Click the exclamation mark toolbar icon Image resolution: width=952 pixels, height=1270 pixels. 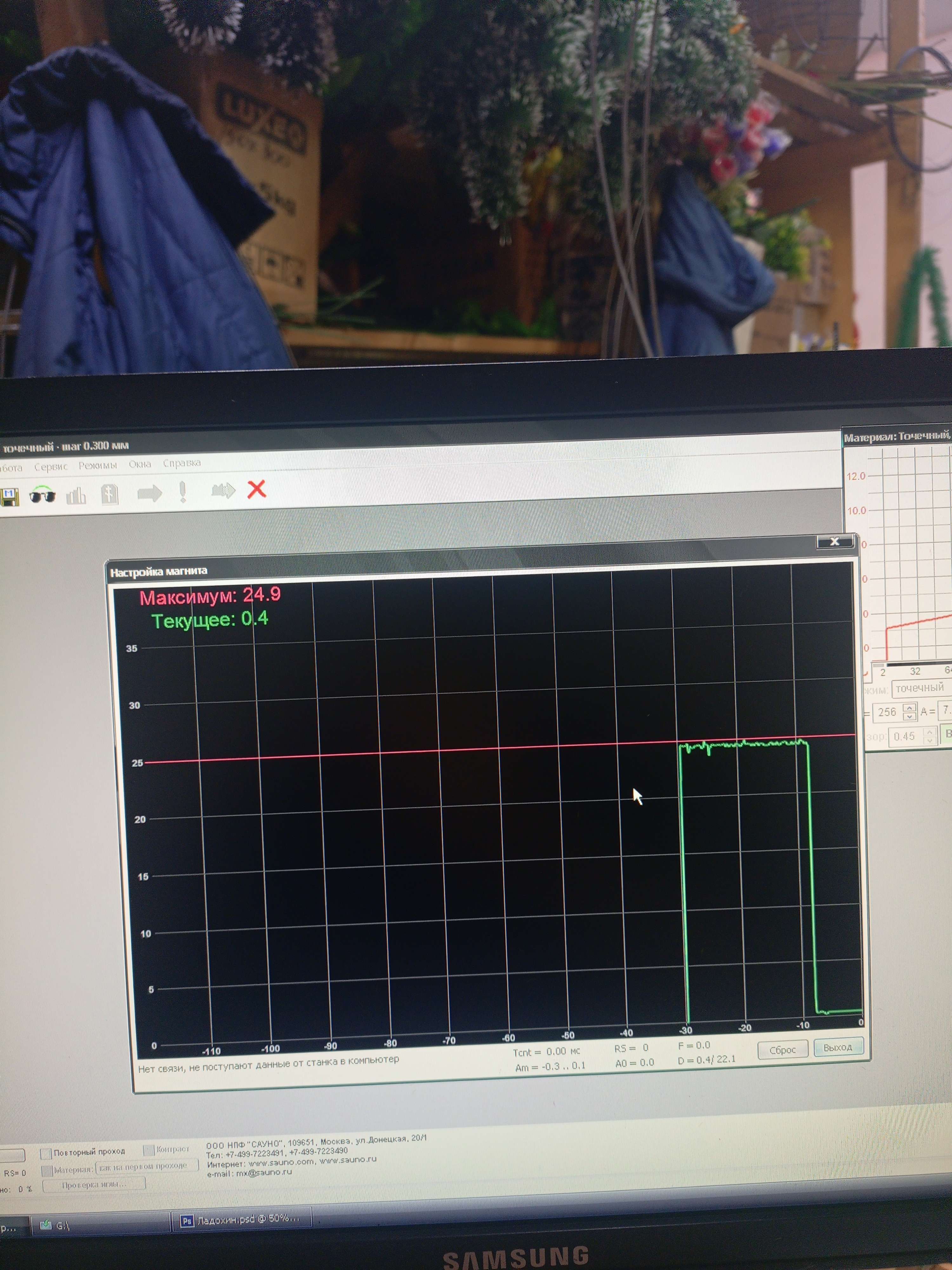(x=182, y=492)
